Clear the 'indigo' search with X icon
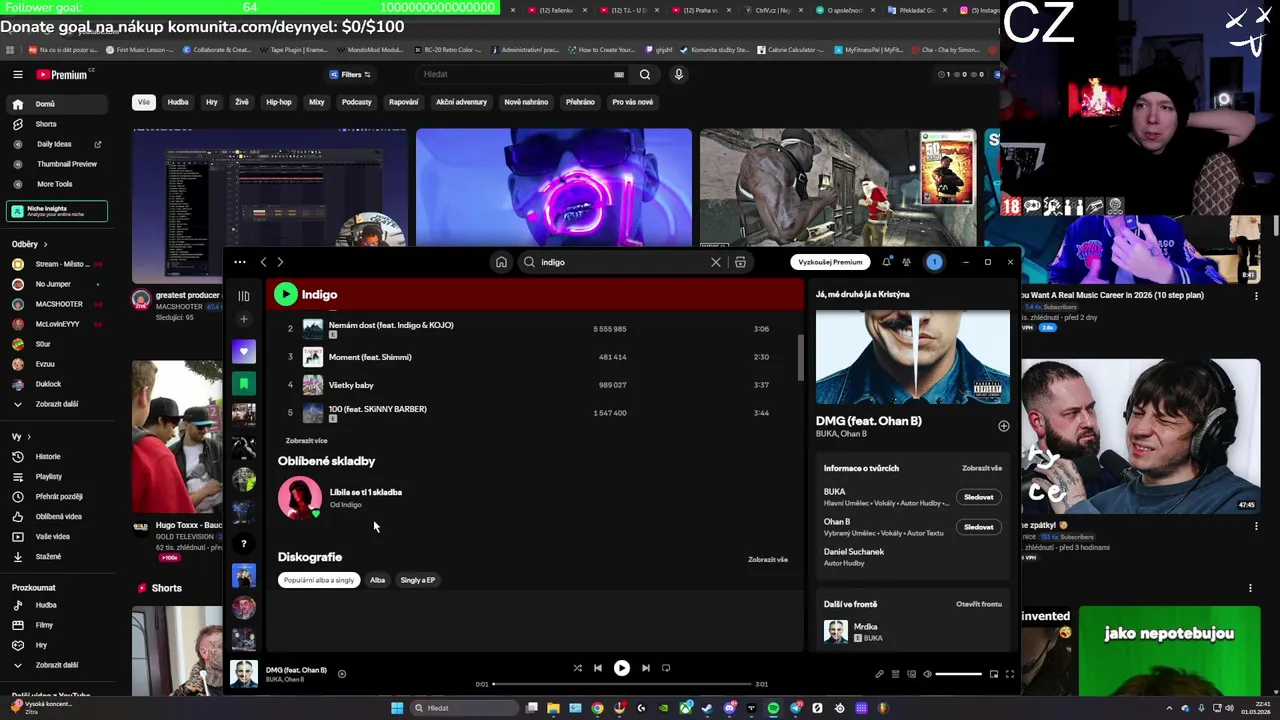 716,262
